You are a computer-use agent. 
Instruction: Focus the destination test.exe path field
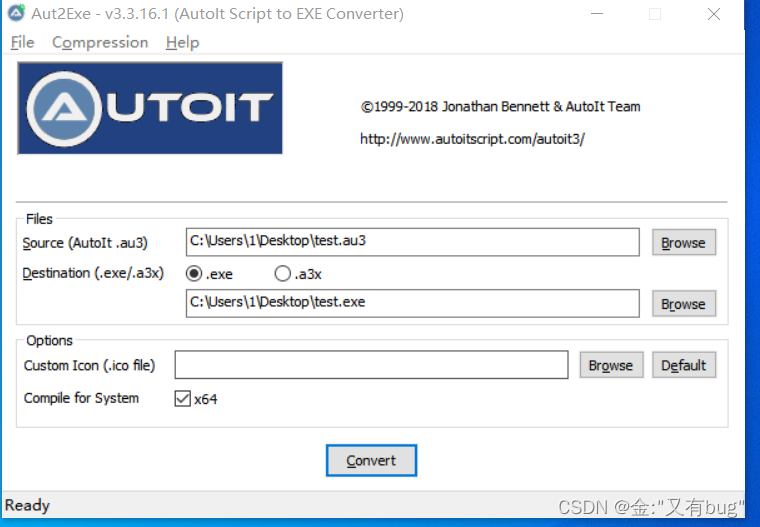click(412, 303)
